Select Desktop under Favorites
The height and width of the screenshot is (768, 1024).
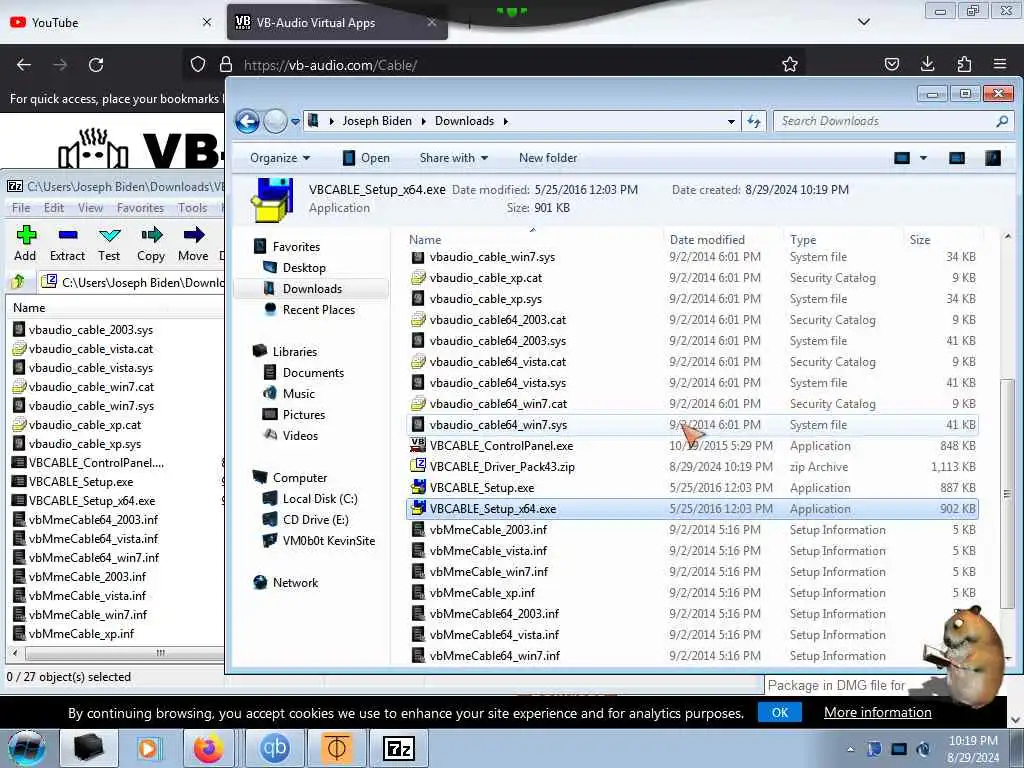click(x=304, y=268)
